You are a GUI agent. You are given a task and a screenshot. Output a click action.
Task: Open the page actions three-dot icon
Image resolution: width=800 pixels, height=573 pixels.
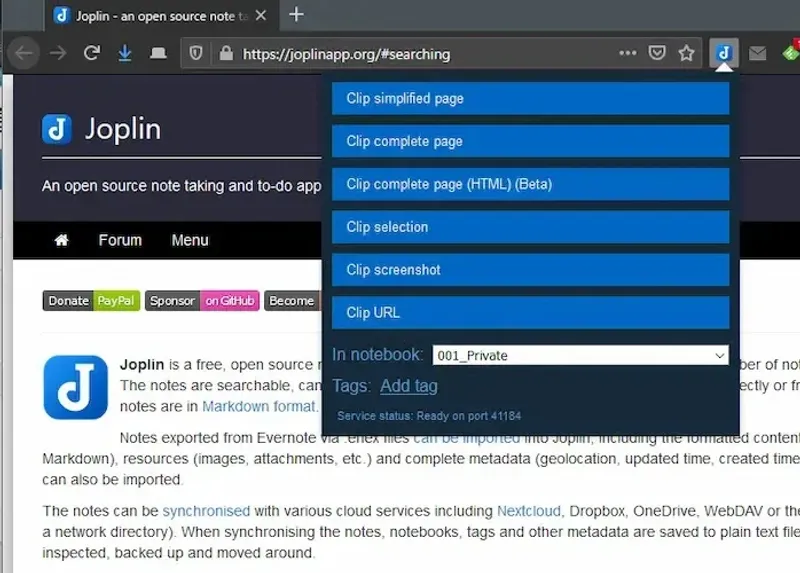click(x=627, y=53)
